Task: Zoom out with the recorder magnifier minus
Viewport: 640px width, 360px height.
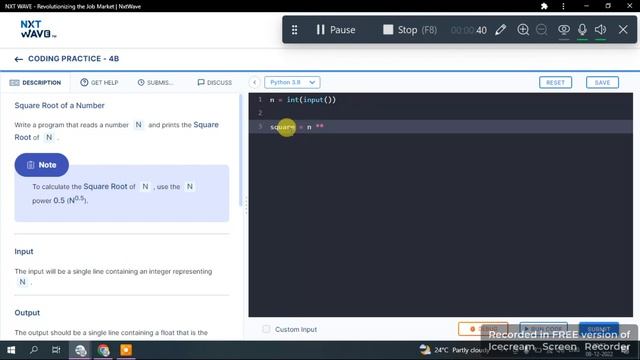Action: click(x=542, y=30)
